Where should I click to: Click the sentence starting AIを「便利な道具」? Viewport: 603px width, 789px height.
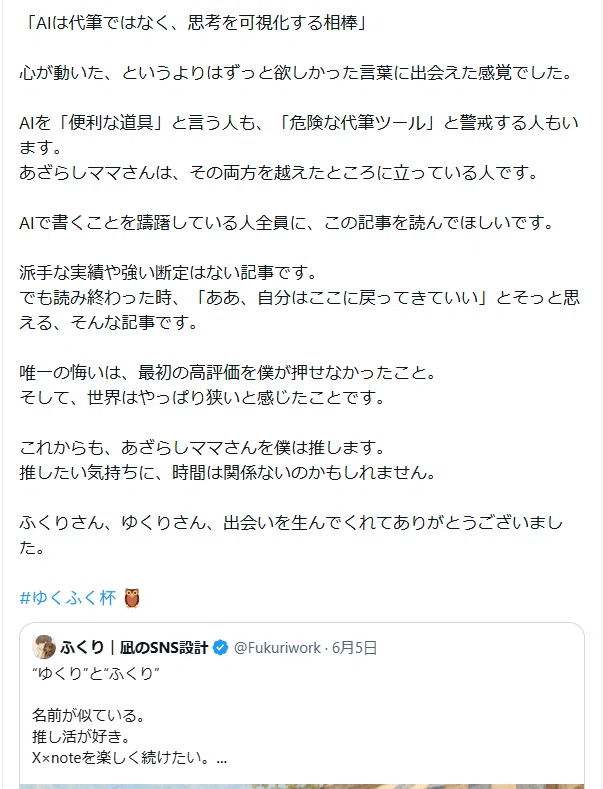299,135
